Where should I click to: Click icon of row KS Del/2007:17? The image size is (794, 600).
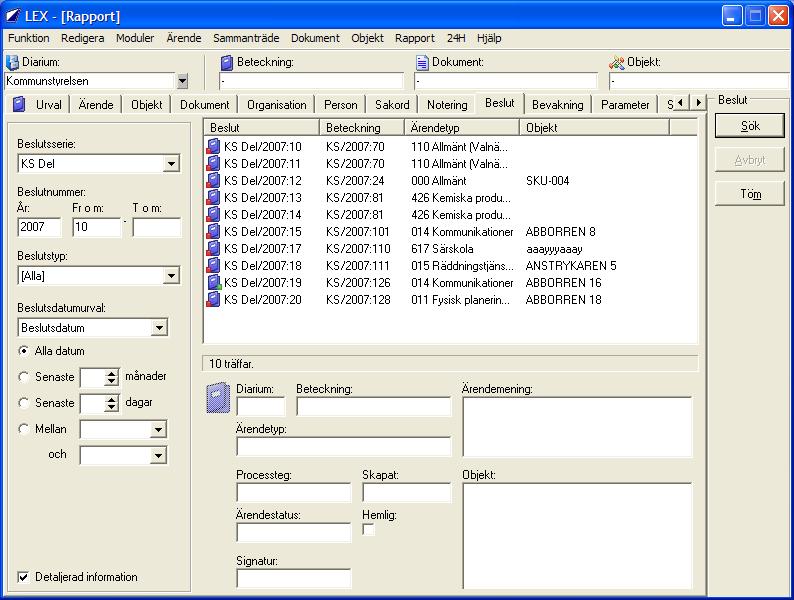[x=213, y=248]
